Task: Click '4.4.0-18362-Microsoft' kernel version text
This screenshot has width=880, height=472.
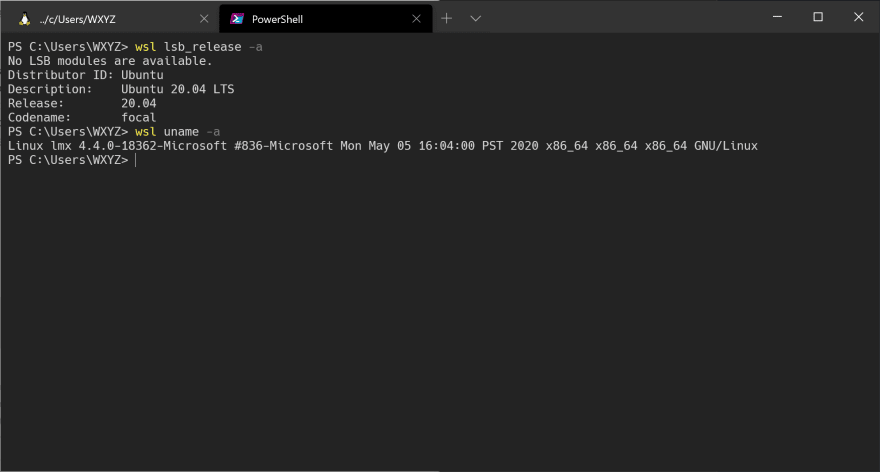Action: coord(153,146)
